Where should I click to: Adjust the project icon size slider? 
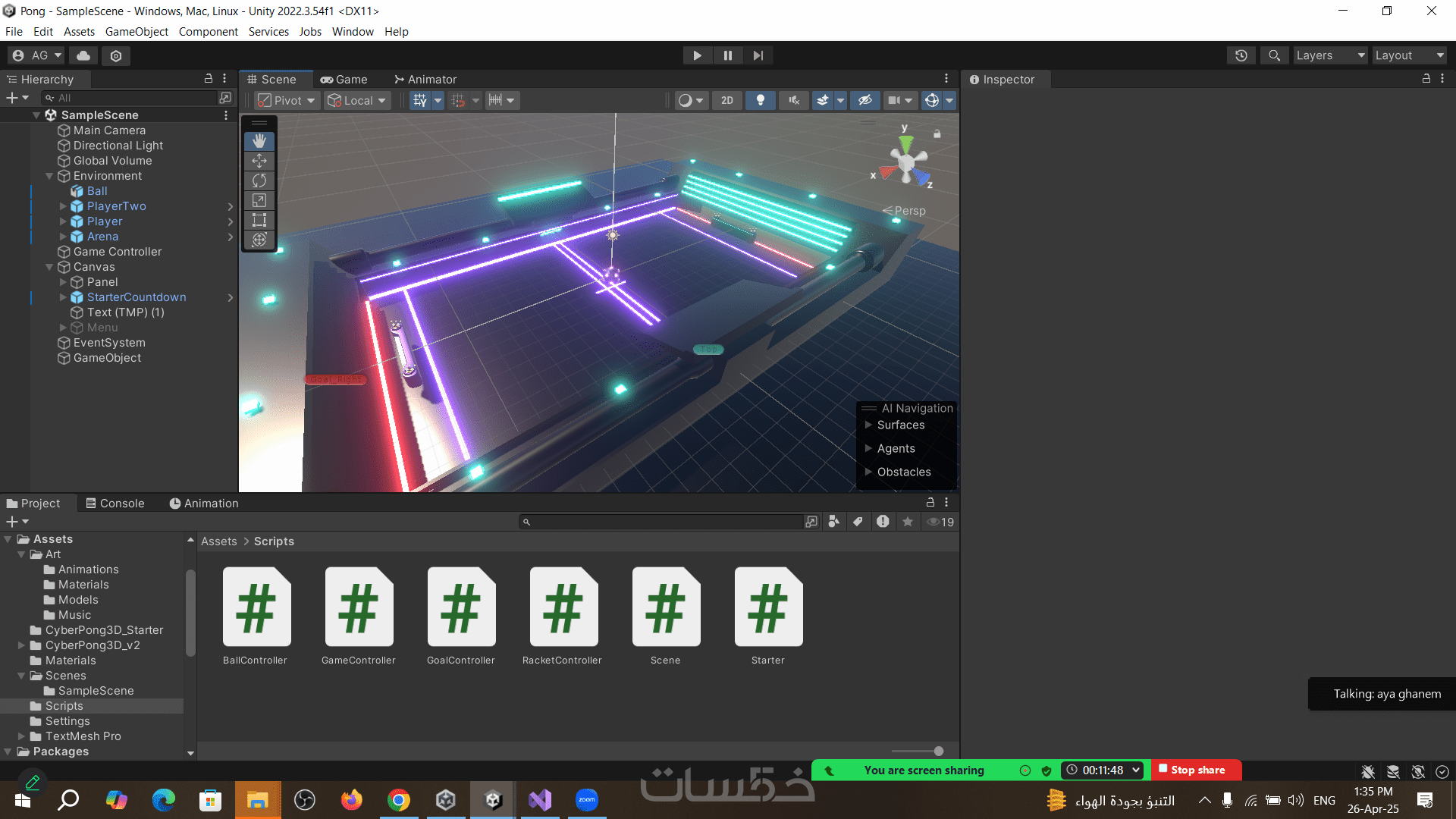point(938,751)
